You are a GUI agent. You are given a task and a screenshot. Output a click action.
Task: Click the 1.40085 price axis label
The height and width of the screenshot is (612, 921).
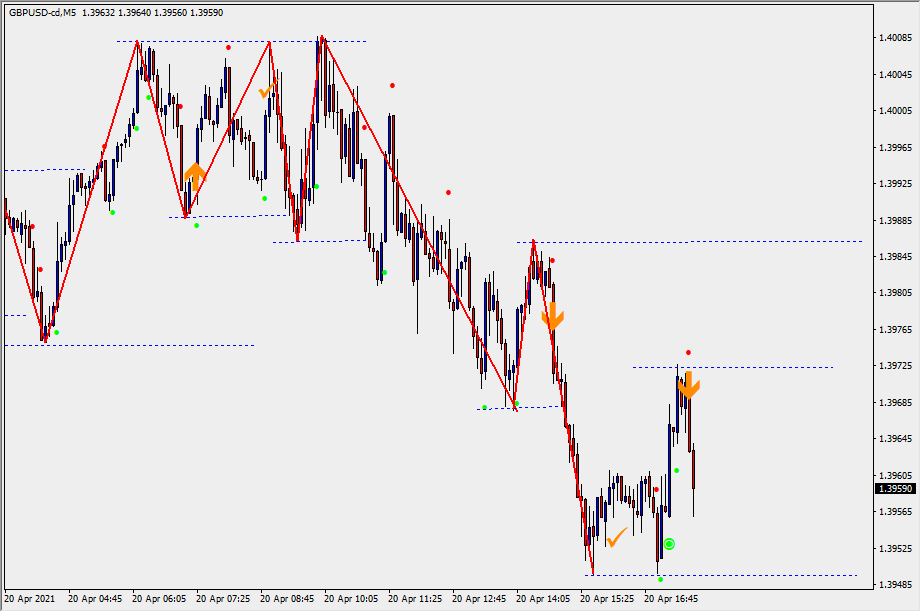pos(892,38)
